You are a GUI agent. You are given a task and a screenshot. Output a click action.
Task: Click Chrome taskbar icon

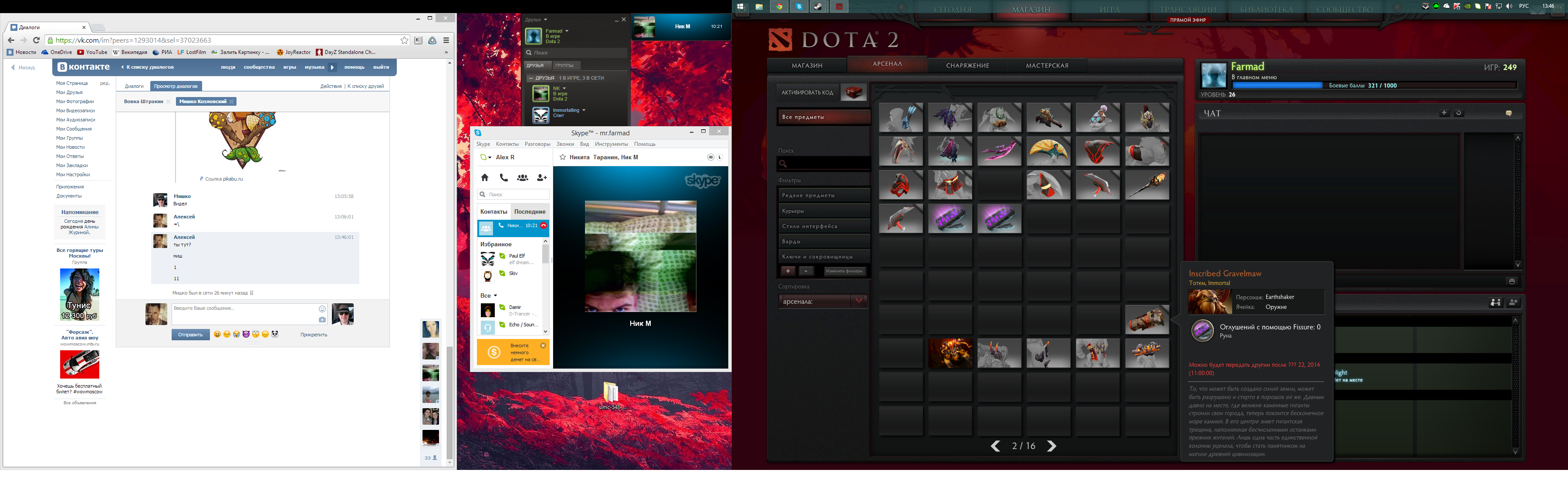(779, 7)
